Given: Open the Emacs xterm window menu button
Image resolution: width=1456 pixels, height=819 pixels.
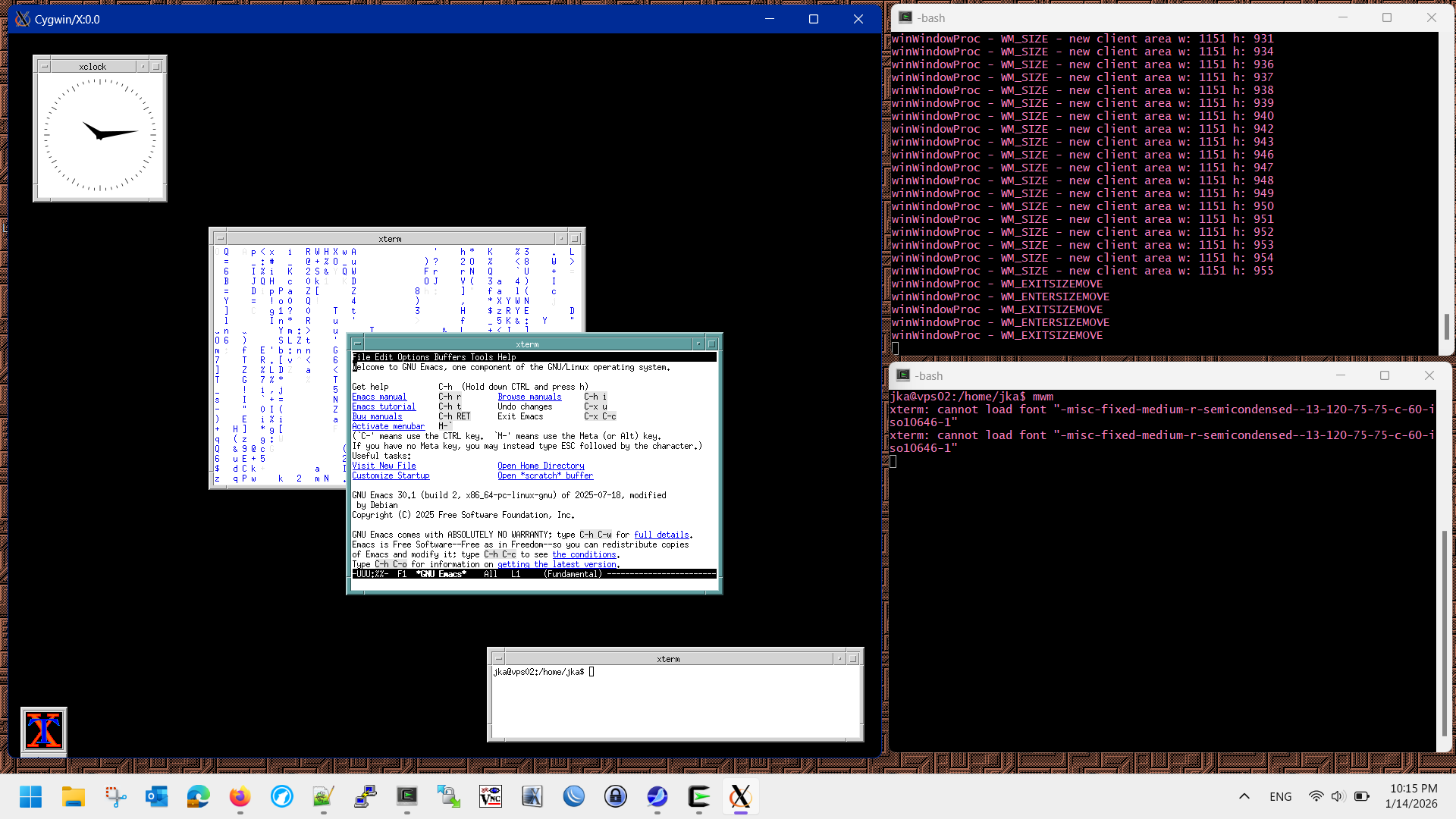Looking at the screenshot, I should click(357, 344).
